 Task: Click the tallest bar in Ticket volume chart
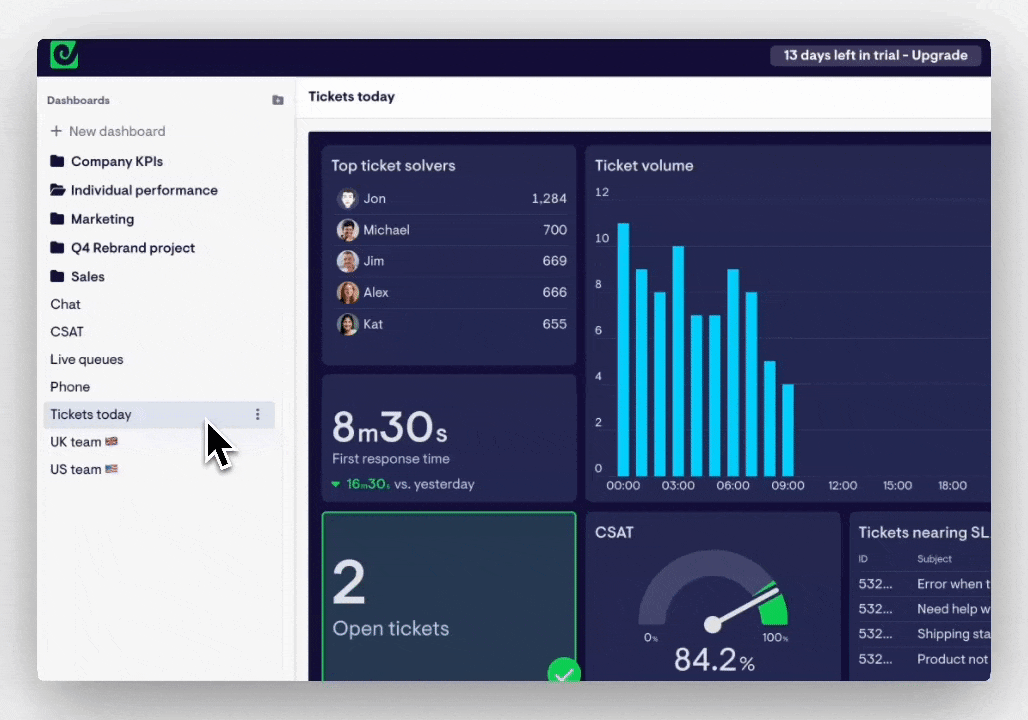coord(623,345)
